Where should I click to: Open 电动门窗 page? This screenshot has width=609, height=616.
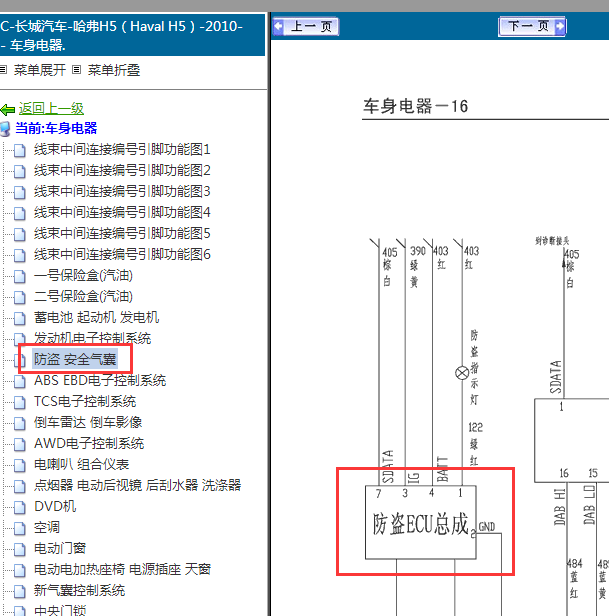(60, 548)
